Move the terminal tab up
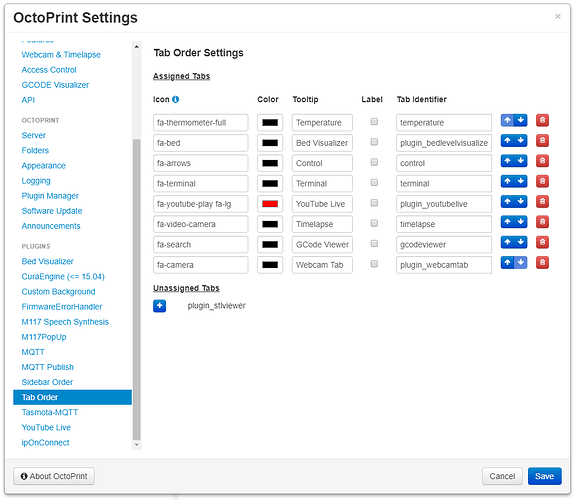Screen dimensions: 575x500 click(x=507, y=181)
